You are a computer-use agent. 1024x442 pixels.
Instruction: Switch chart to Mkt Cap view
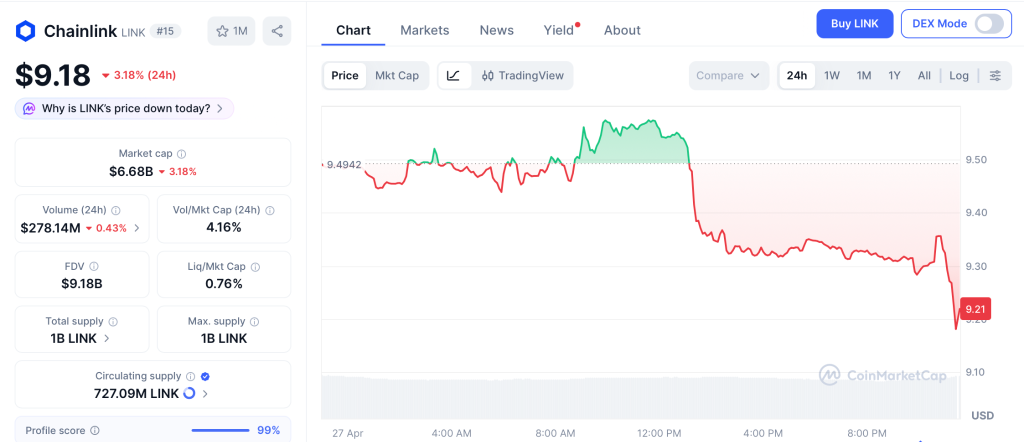click(x=397, y=76)
